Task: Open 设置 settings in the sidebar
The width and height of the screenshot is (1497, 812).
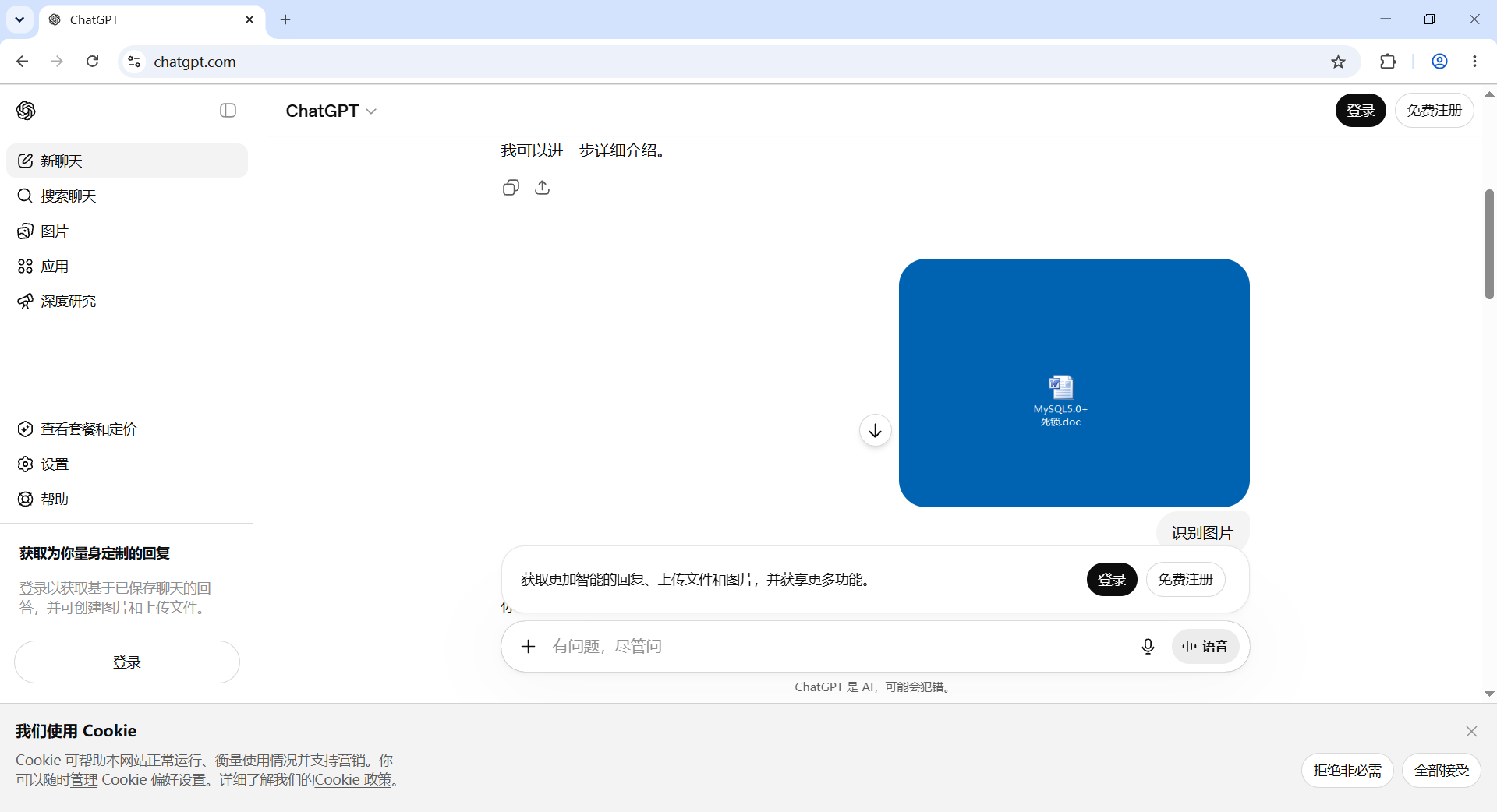Action: [127, 464]
